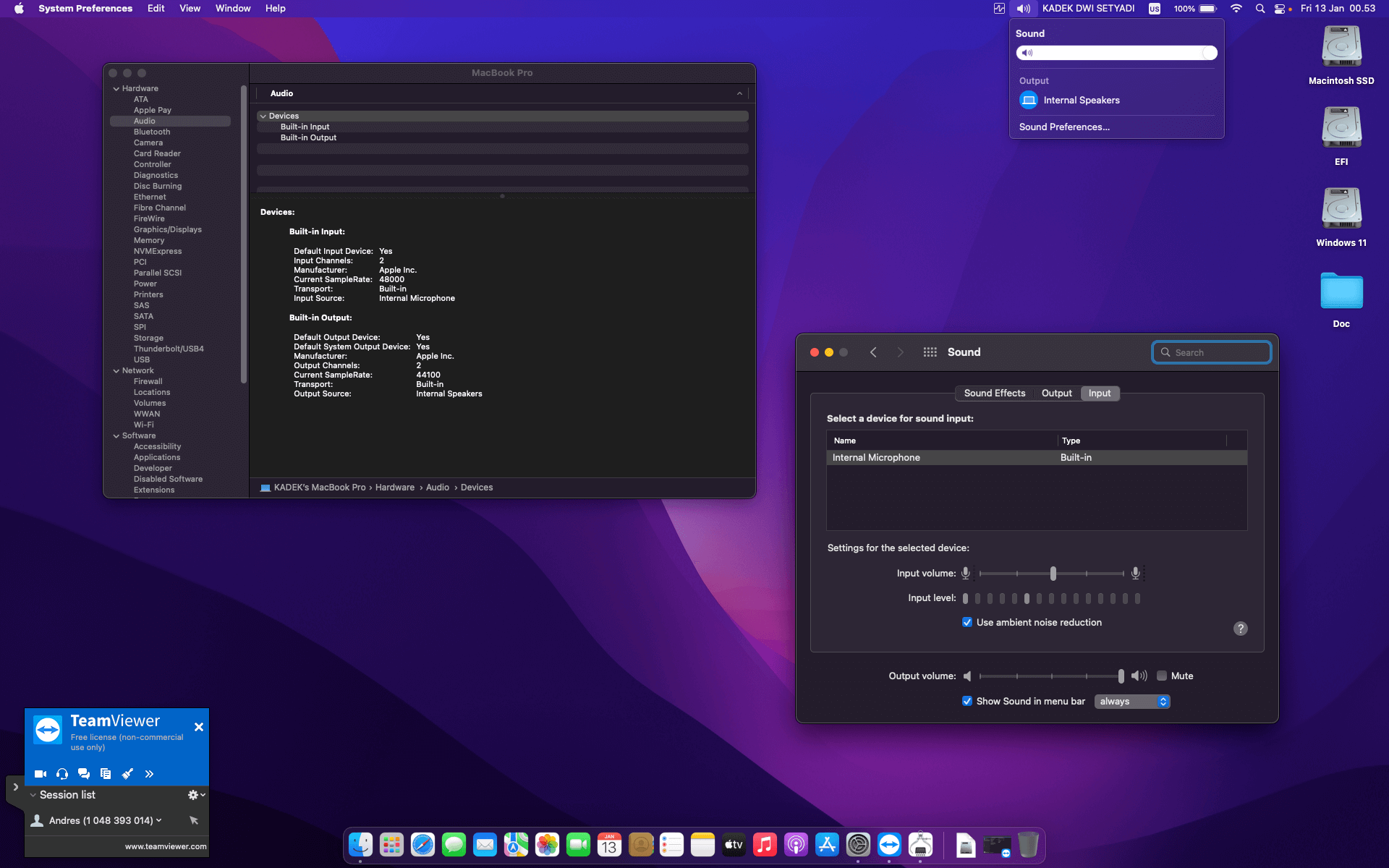Image resolution: width=1389 pixels, height=868 pixels.
Task: Switch to the Output tab
Action: coord(1056,393)
